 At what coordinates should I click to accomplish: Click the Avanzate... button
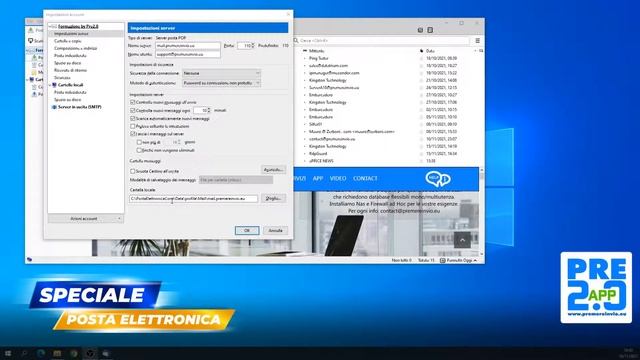pos(273,169)
